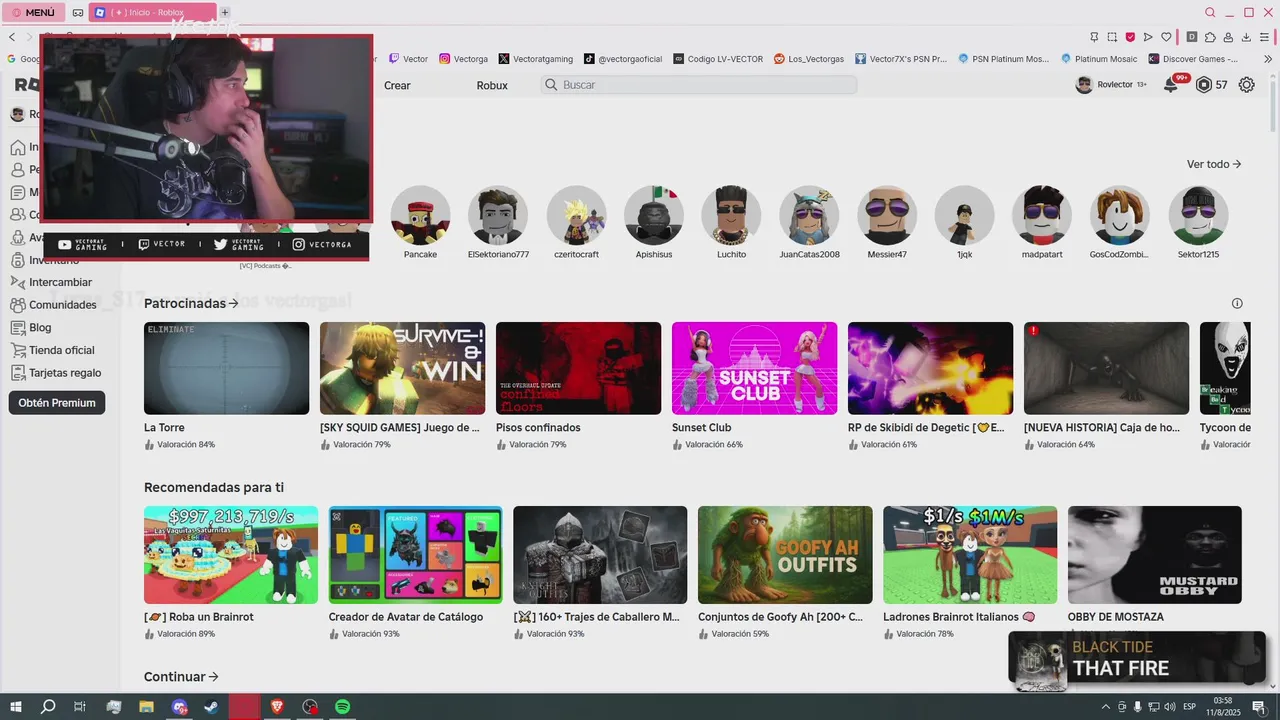Click the snapshot capture icon in the address bar
The image size is (1280, 720).
coord(1112,37)
